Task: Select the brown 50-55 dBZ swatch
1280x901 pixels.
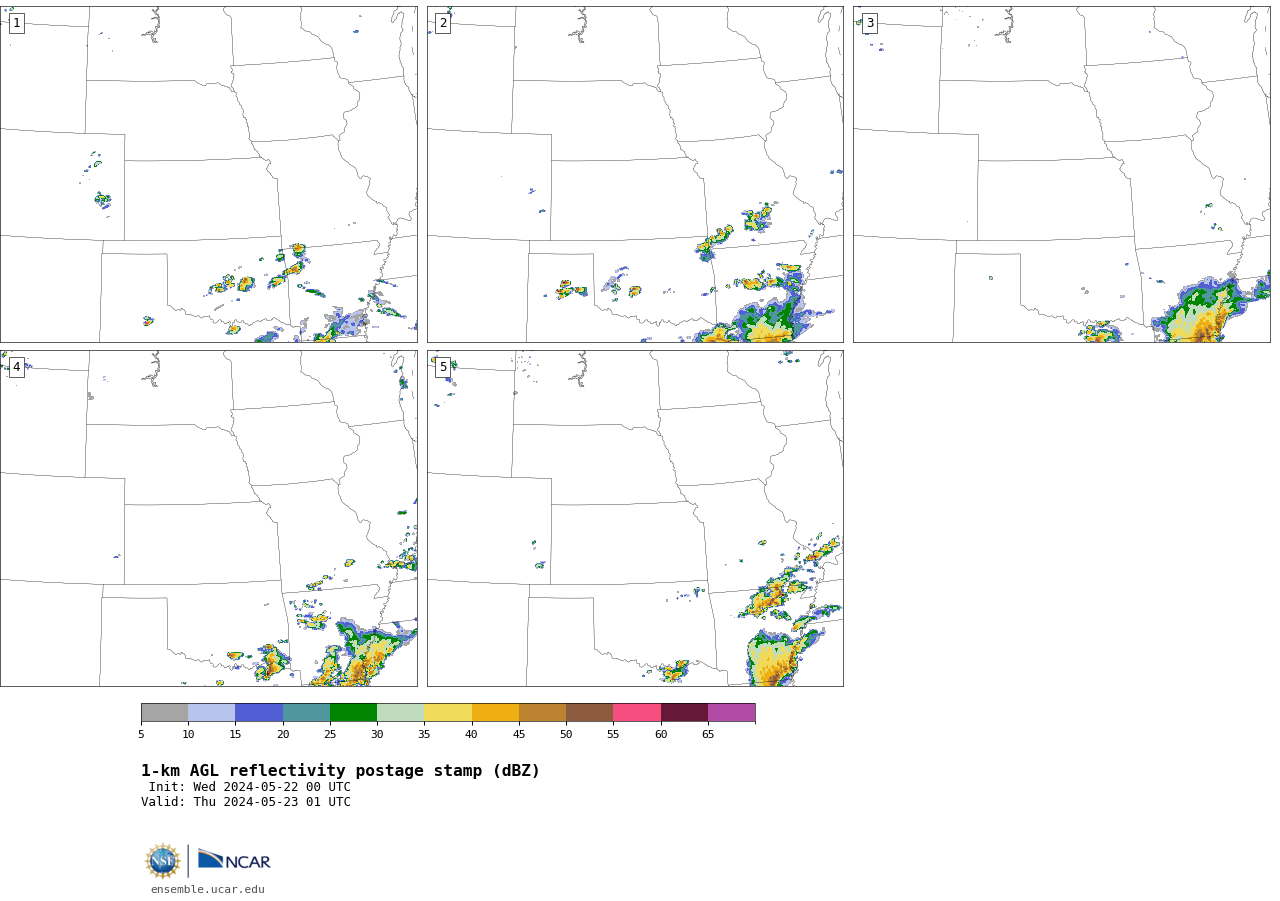Action: pos(589,713)
